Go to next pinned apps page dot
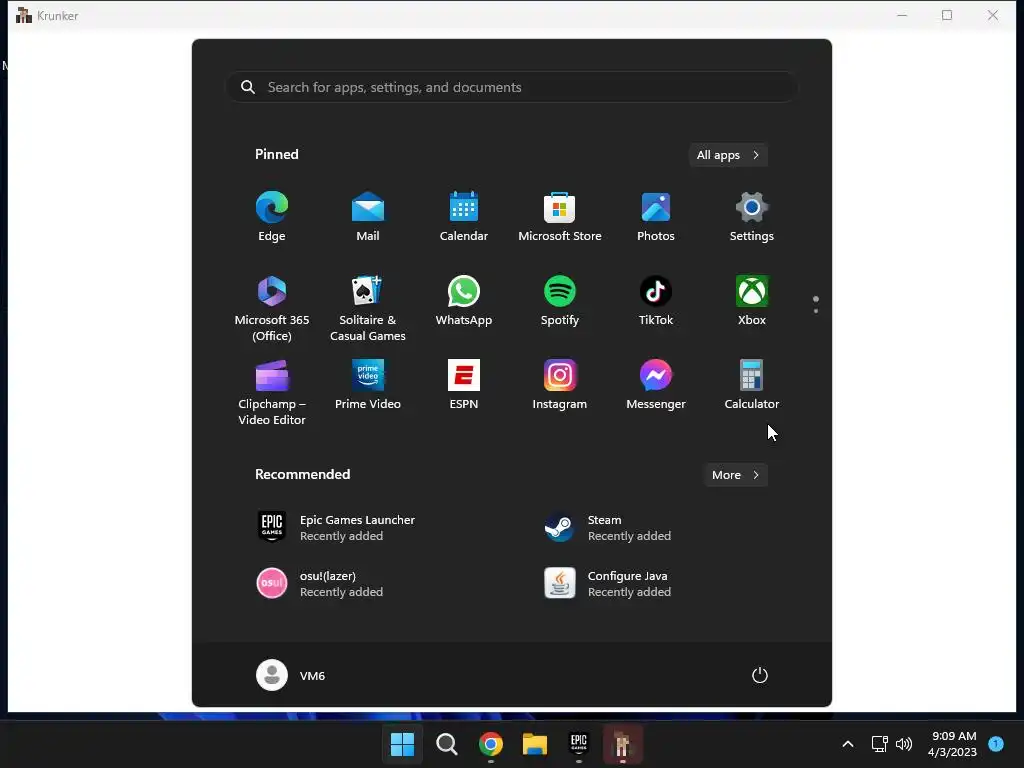This screenshot has height=768, width=1024. [x=816, y=311]
